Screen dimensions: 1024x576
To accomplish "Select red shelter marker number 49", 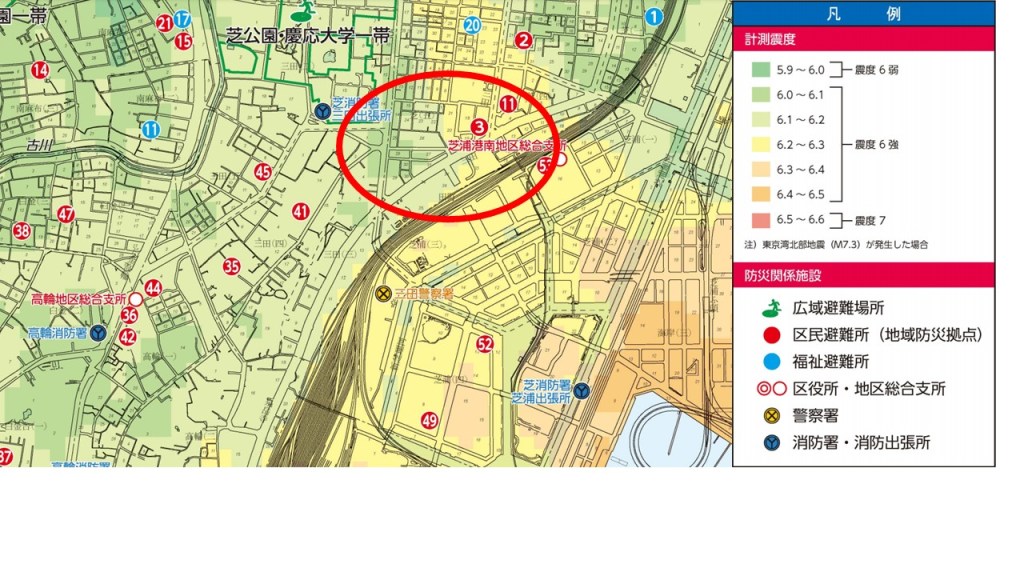I will (x=430, y=420).
